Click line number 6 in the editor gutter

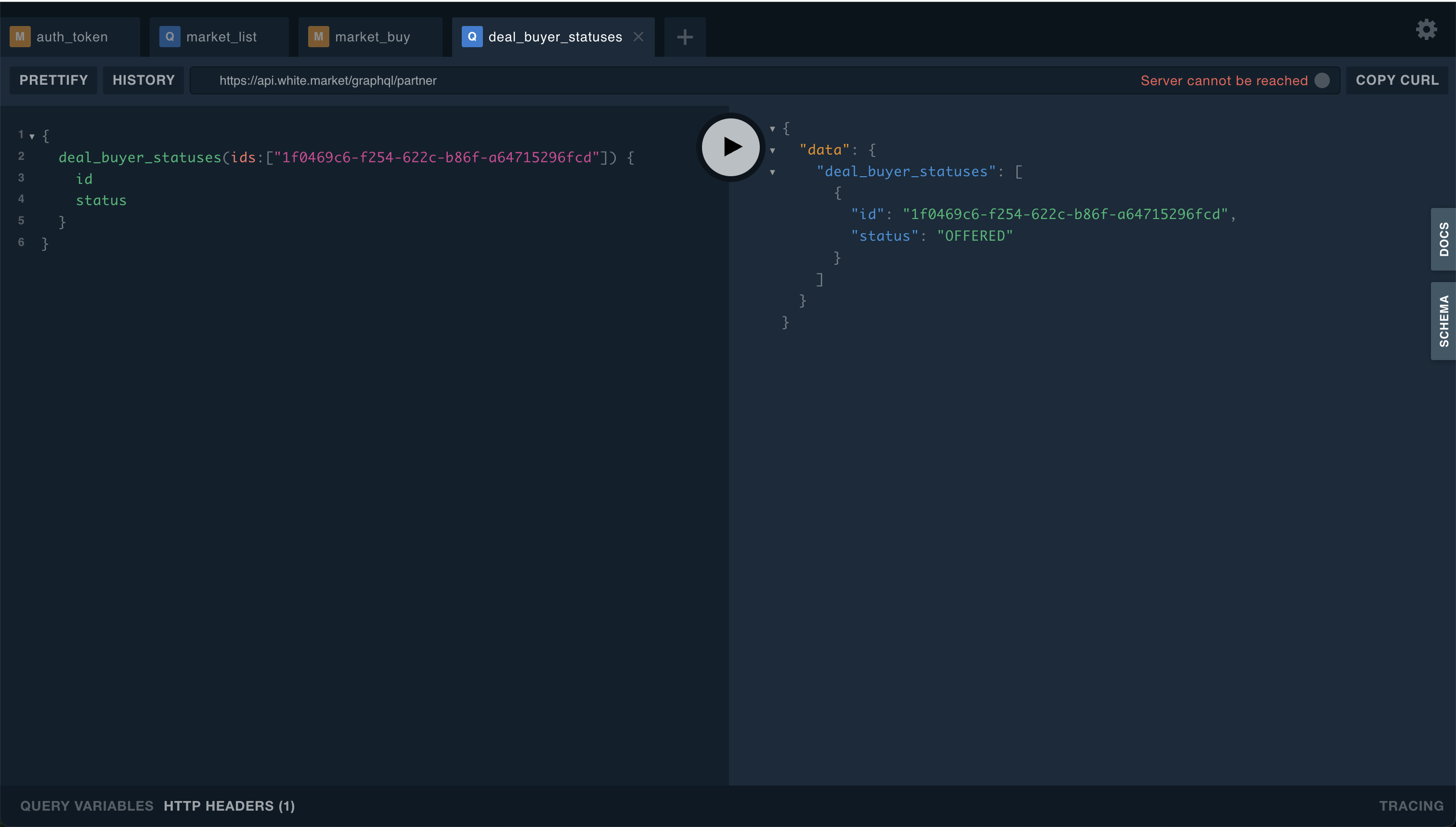click(x=21, y=243)
